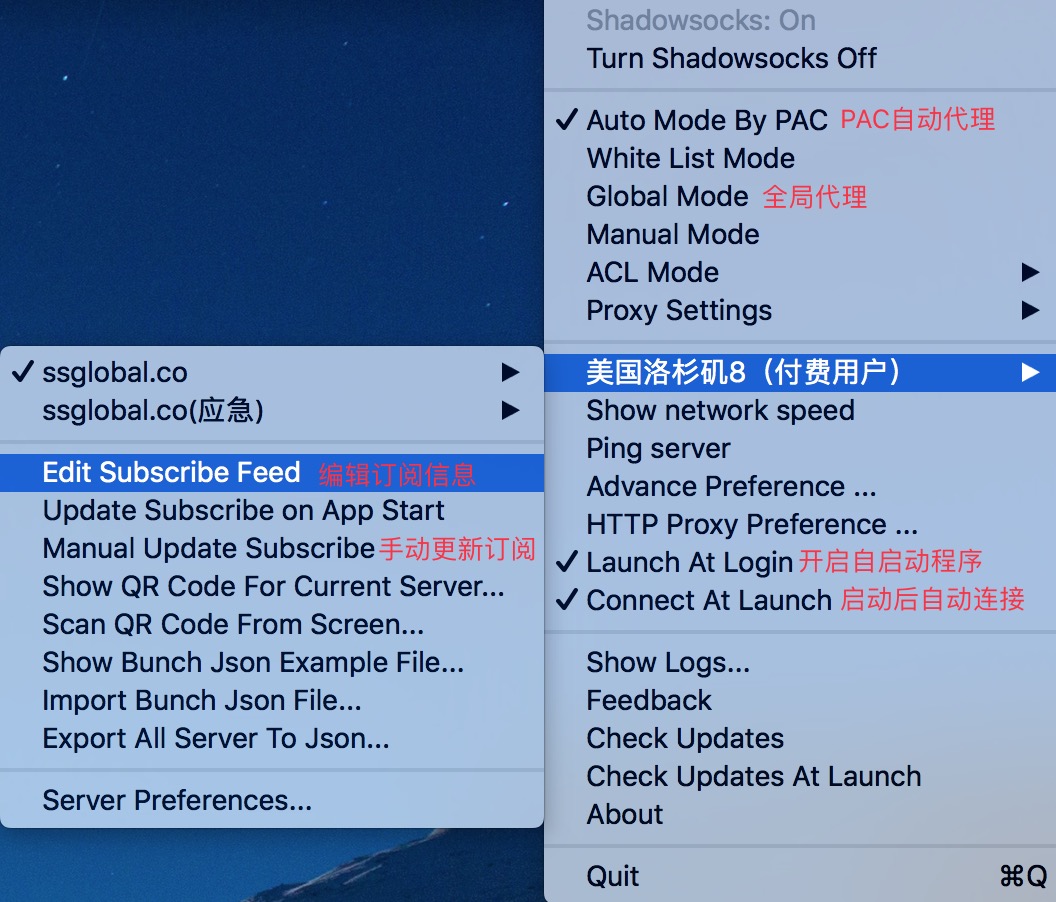Choose Feedback menu item
The image size is (1056, 902).
point(799,701)
